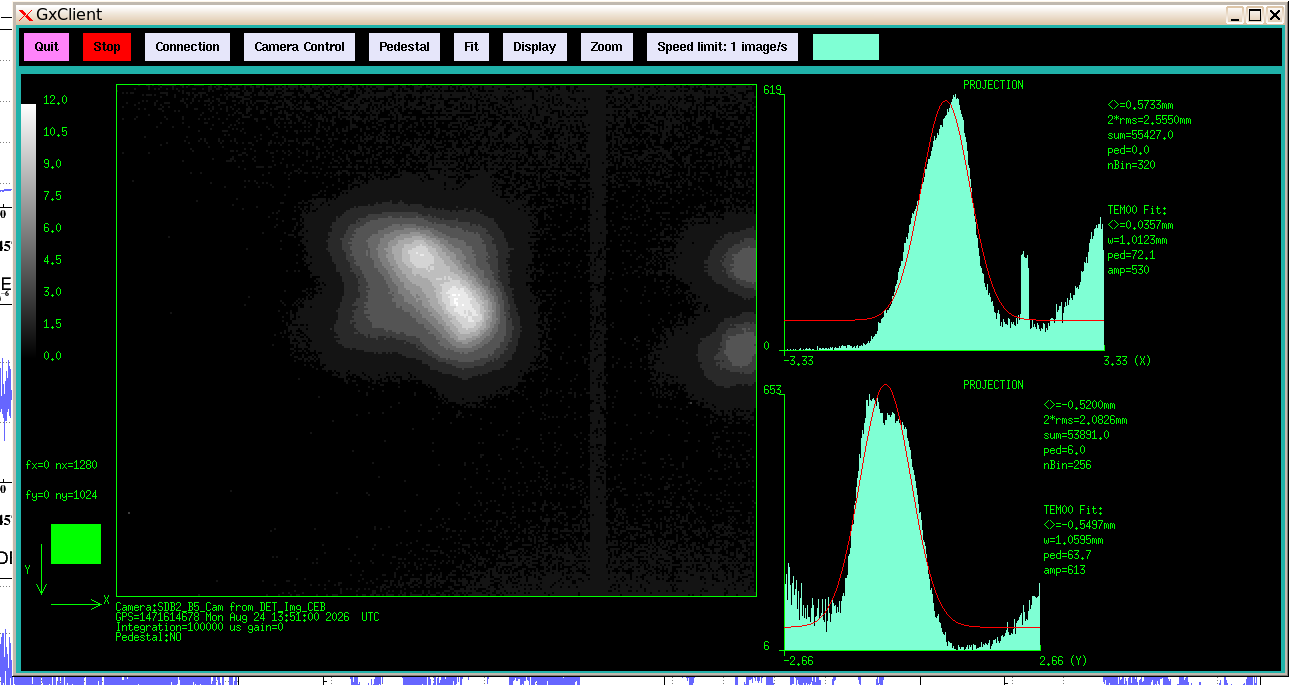
Task: Click the 'amp=530' fit value
Action: coord(1128,270)
